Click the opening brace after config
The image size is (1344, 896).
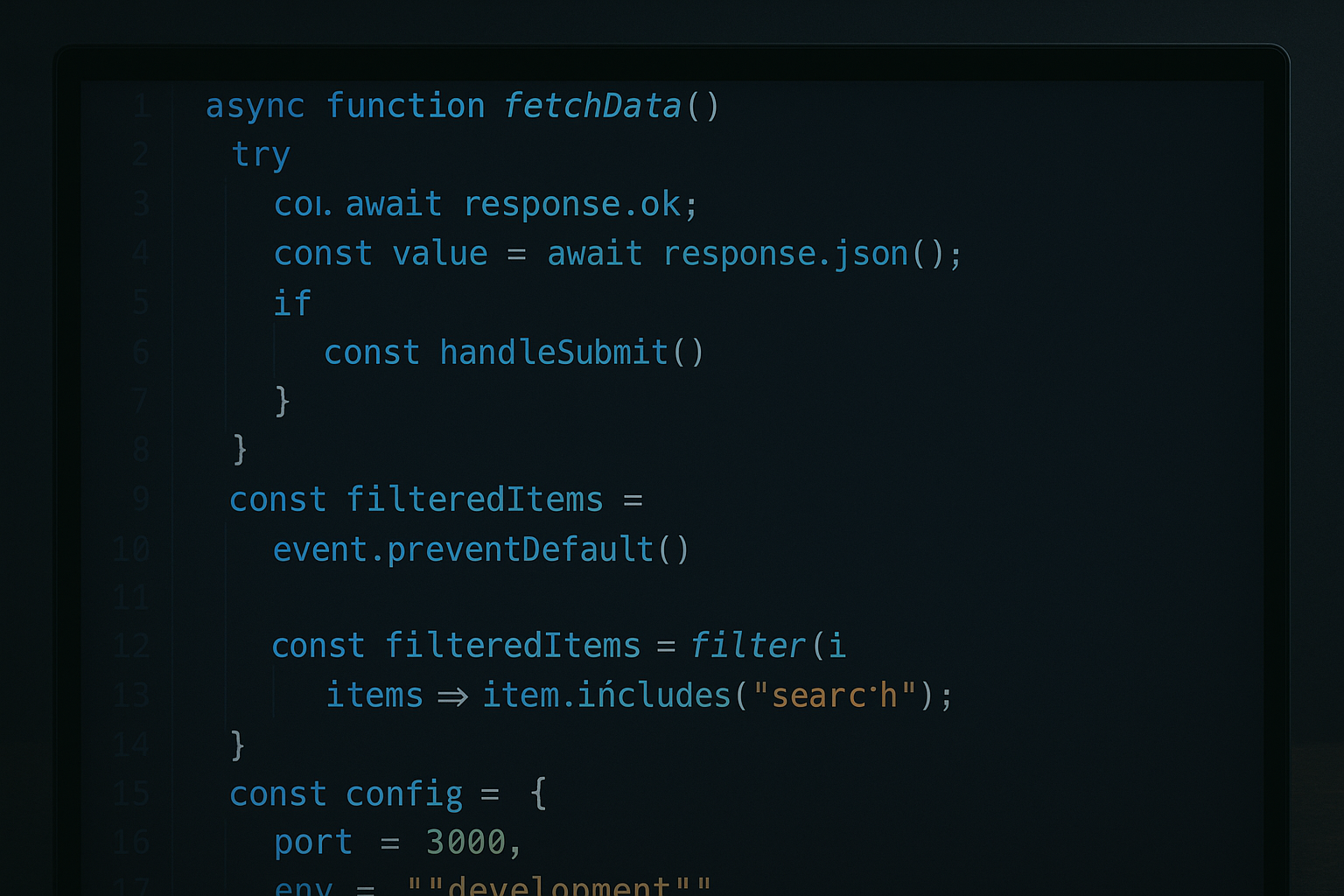(539, 794)
